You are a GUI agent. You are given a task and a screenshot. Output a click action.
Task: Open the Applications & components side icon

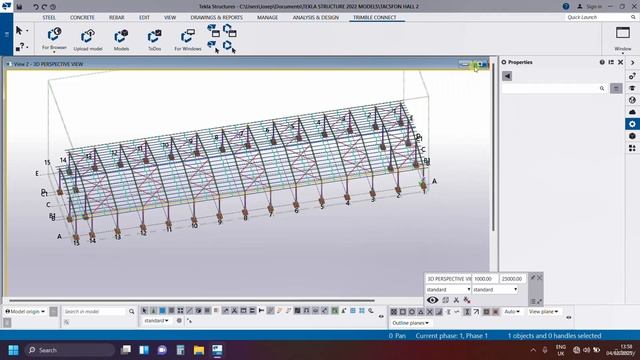[x=632, y=148]
